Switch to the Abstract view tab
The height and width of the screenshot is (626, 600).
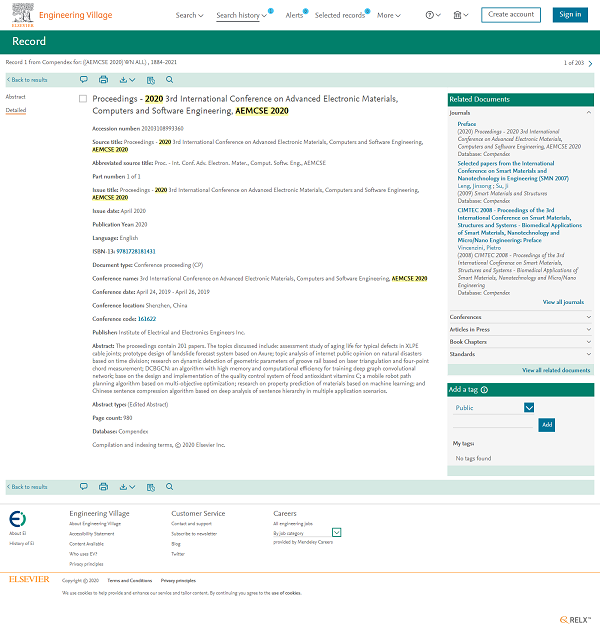pos(16,97)
